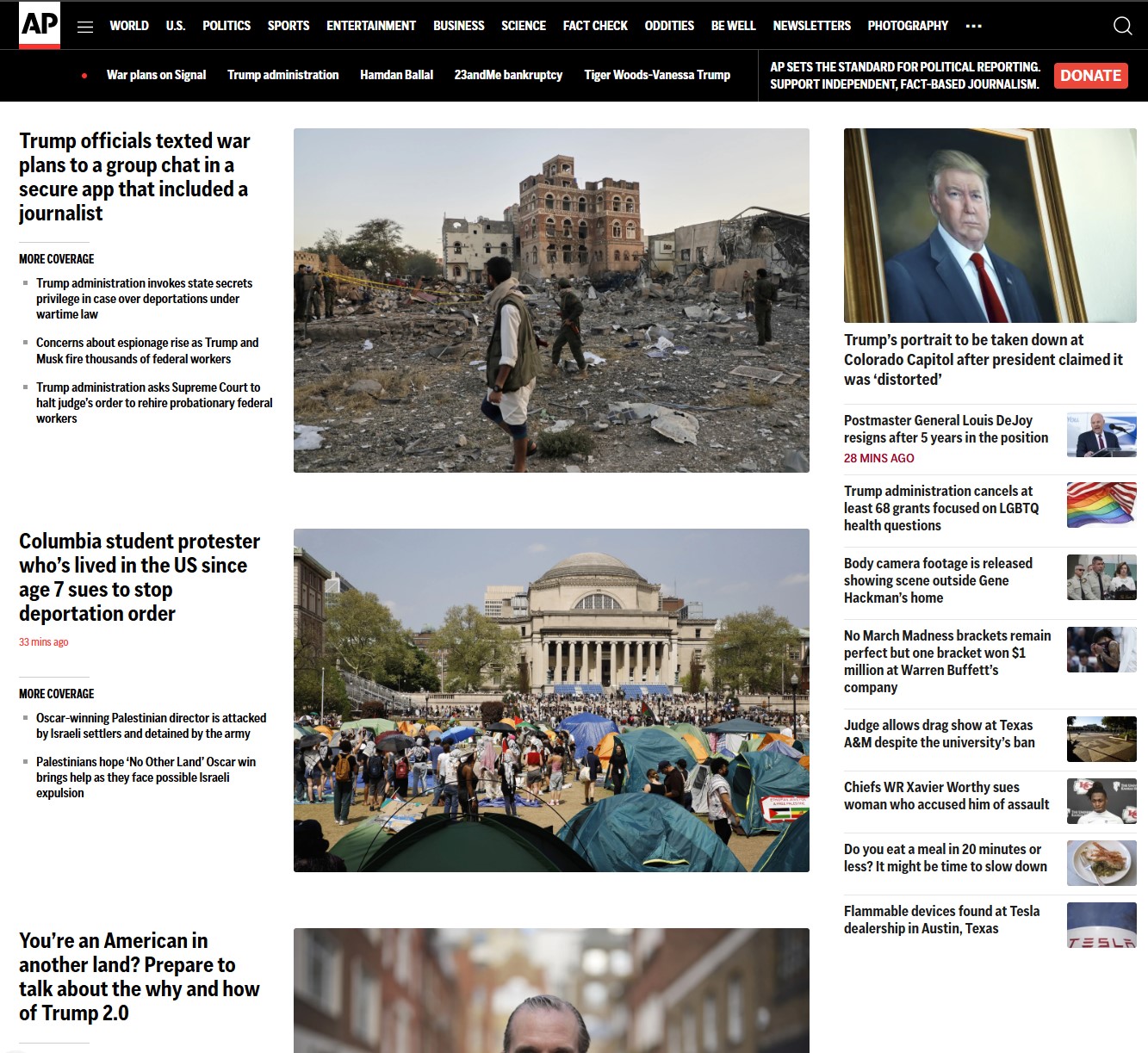Open story on Supreme Court probationary workers request

pos(154,403)
